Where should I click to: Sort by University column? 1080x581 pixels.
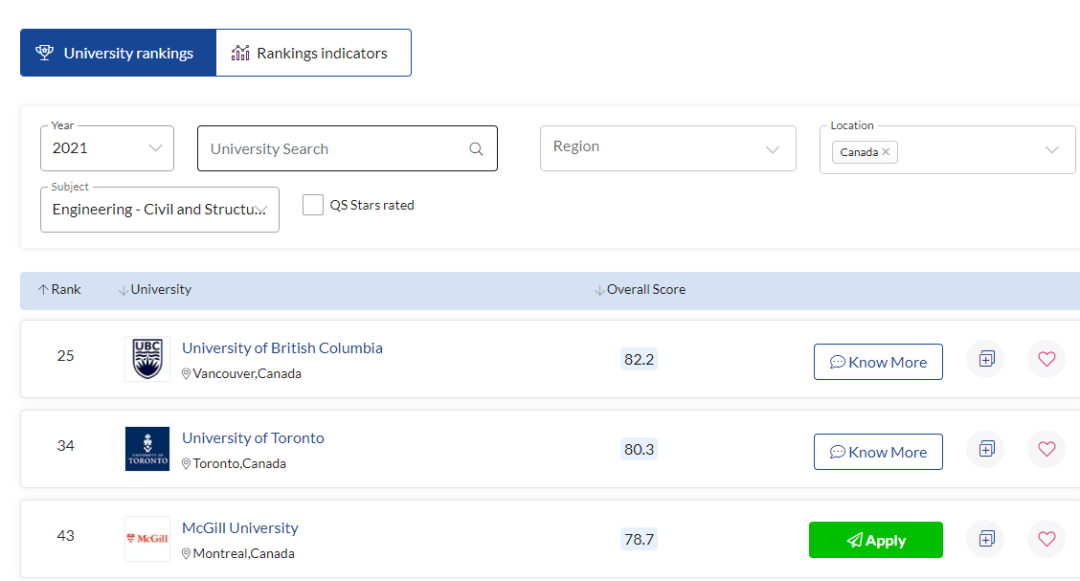[155, 290]
